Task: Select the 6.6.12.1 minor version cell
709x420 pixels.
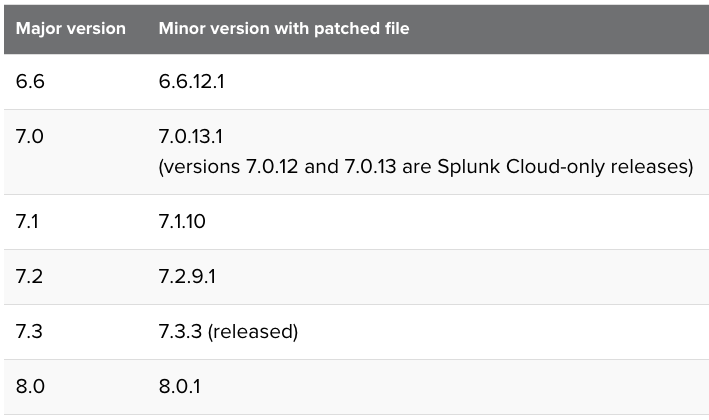Action: coord(191,81)
